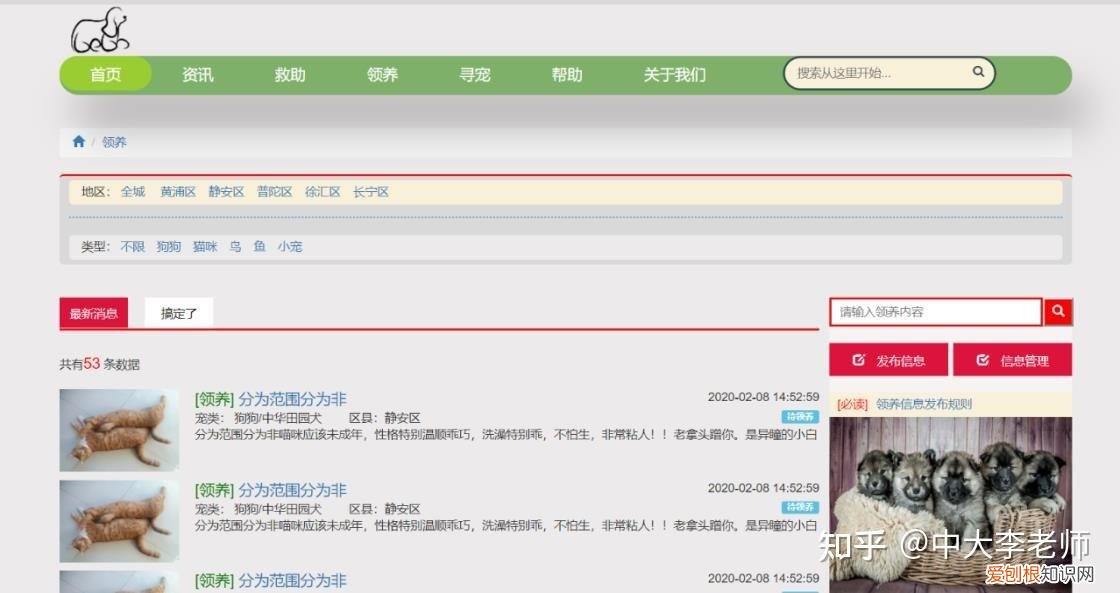Filter region by 普陀区
The width and height of the screenshot is (1120, 593).
pos(275,191)
